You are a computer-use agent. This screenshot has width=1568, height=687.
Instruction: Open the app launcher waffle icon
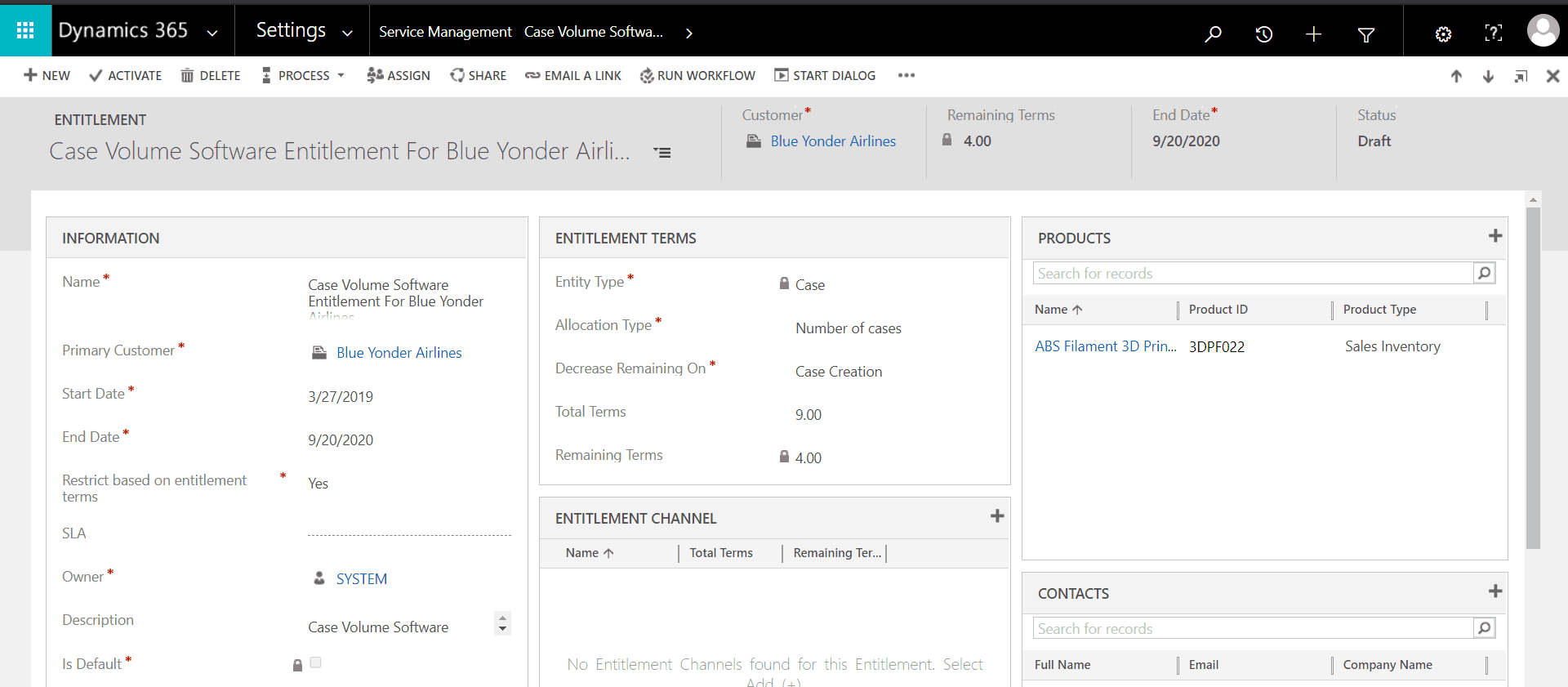pyautogui.click(x=25, y=31)
